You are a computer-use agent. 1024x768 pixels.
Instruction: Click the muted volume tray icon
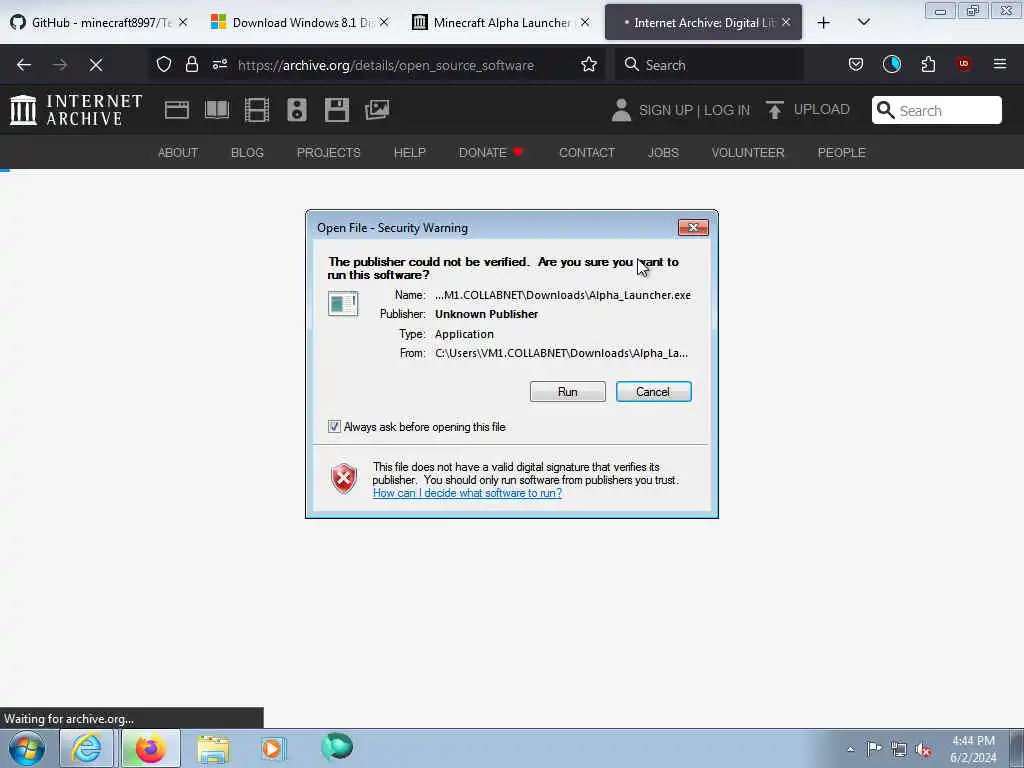pos(923,749)
